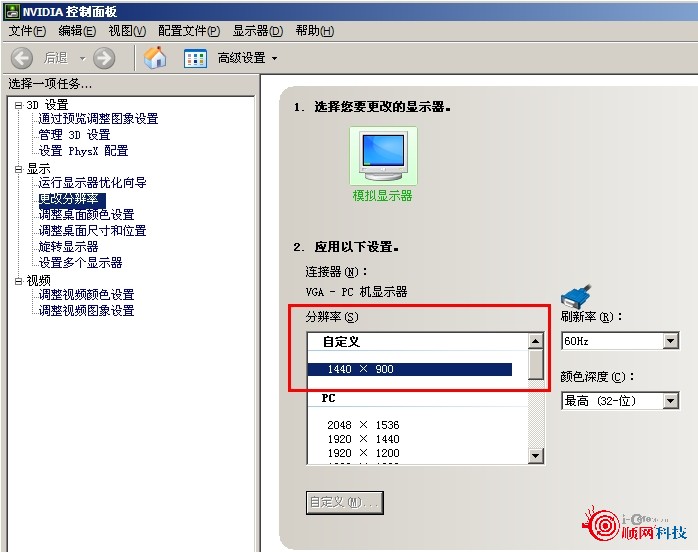Select 调整桌面尺寸和位置 in the tree
Viewport: 698px width, 552px height.
(x=93, y=231)
